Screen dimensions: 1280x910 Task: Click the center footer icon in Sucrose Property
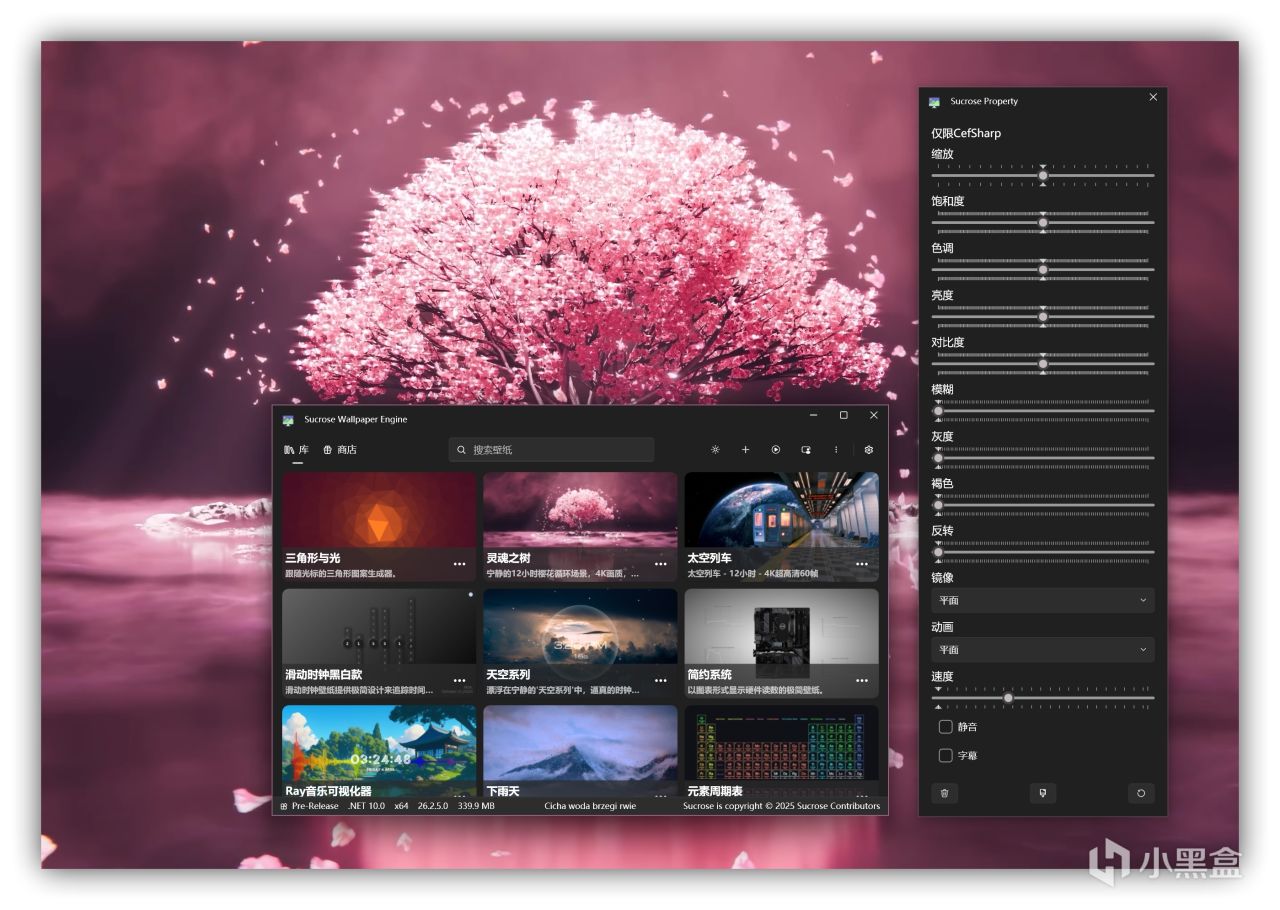pos(1043,793)
